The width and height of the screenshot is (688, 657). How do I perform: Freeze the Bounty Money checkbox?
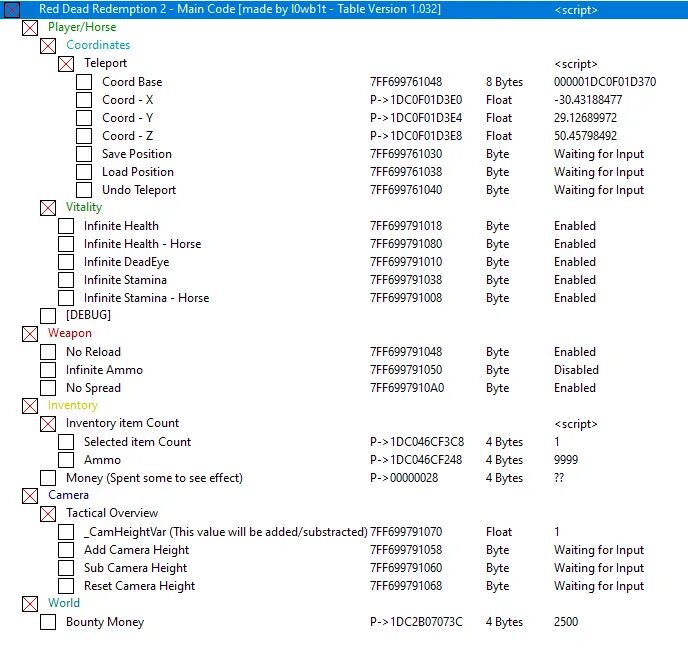48,622
